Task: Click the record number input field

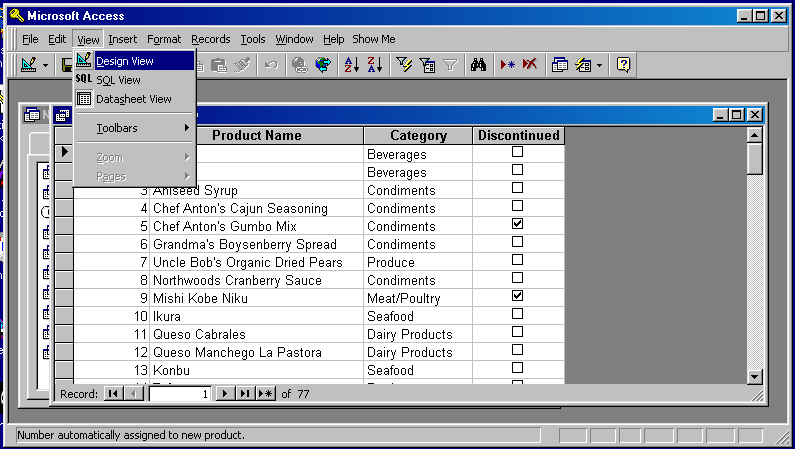Action: point(180,394)
